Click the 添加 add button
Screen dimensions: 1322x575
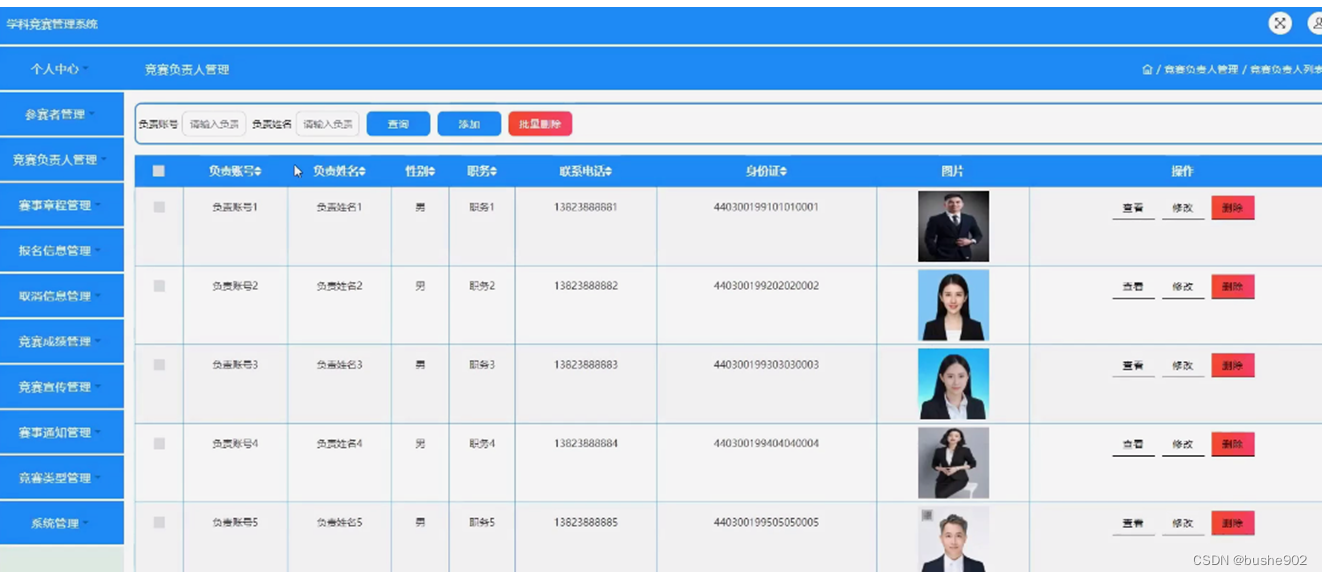[x=469, y=124]
